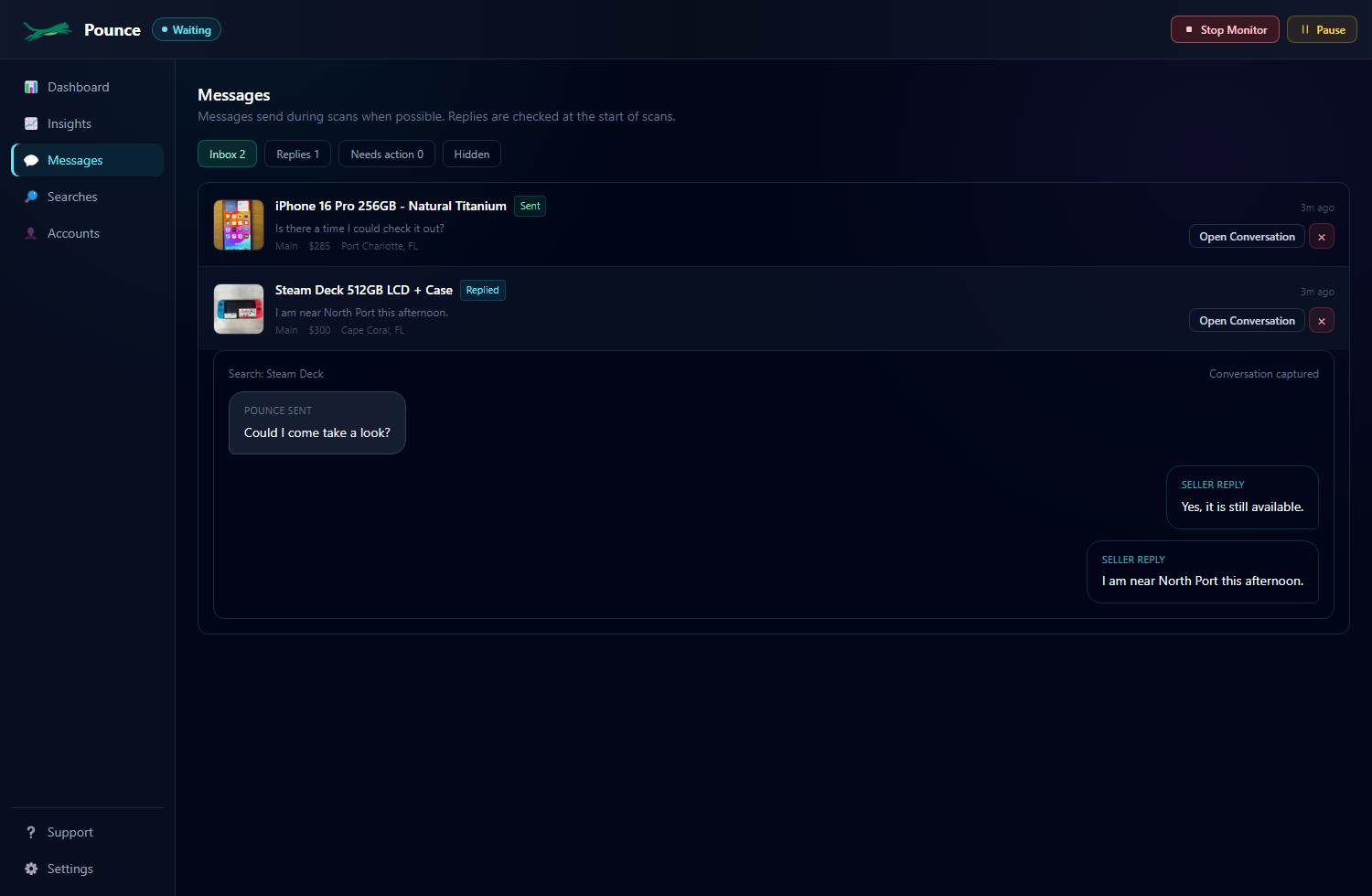
Task: Click the 'Could I come take a look?' bubble
Action: 317,422
